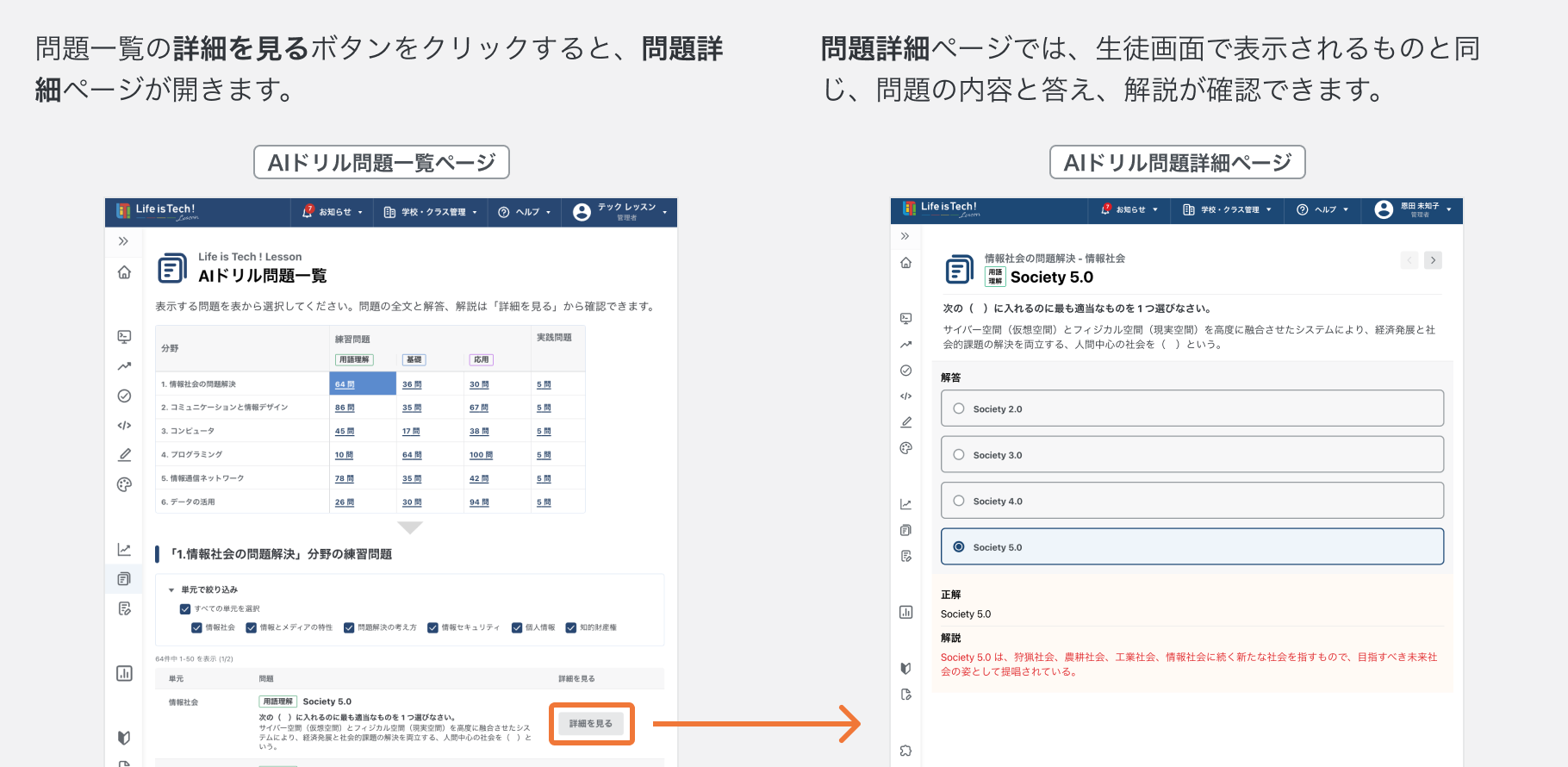Viewport: 1568px width, 767px height.
Task: Open ヘルプ dropdown in list page
Action: tap(524, 212)
